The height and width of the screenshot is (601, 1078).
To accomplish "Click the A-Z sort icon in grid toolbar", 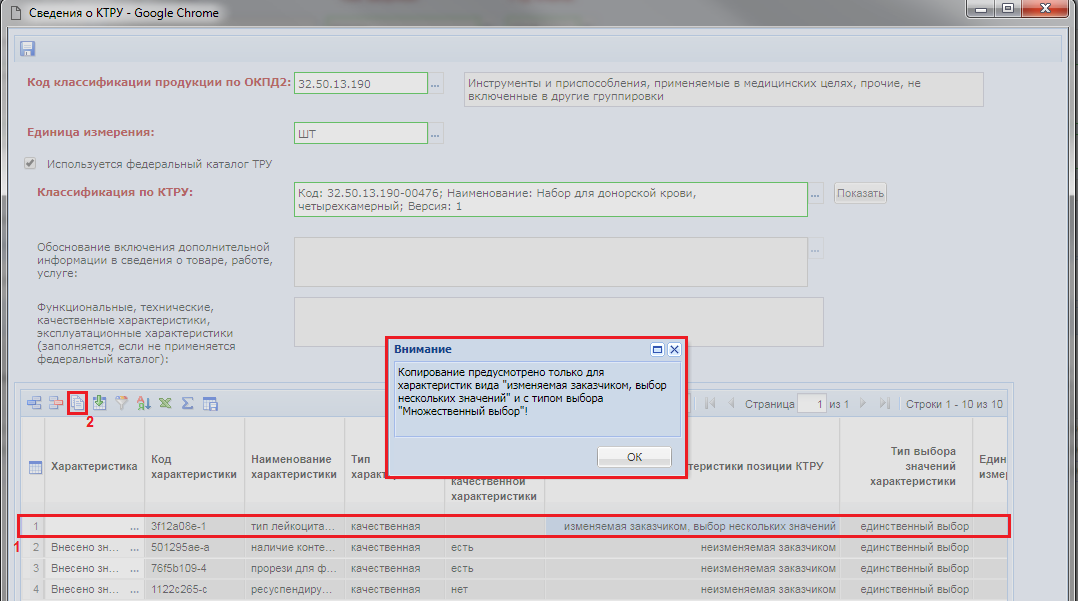I will click(143, 404).
